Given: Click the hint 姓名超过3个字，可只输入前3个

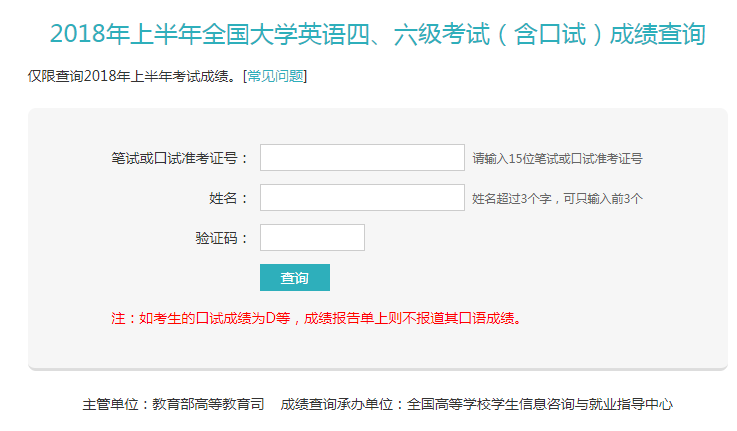Looking at the screenshot, I should (x=557, y=199).
